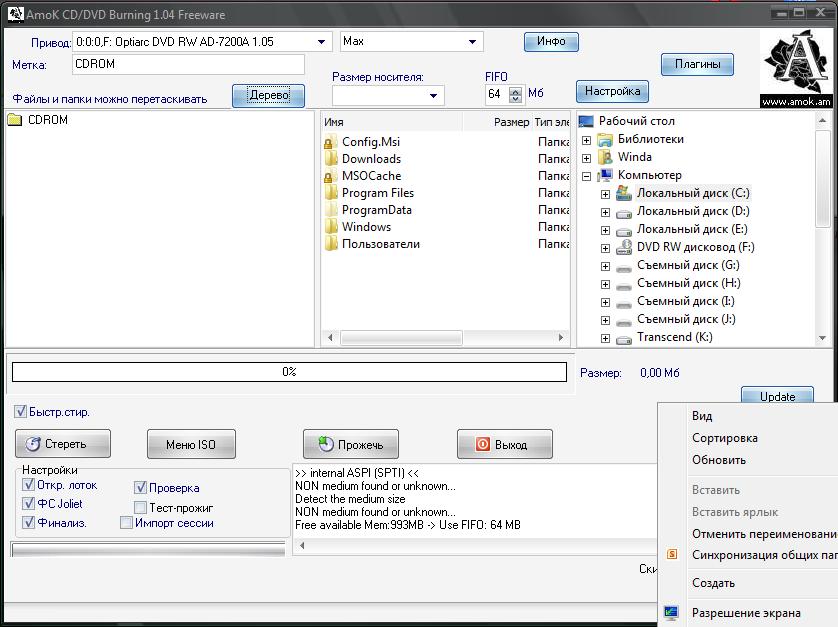Choose Отменить переименование in context menu
This screenshot has height=627, width=838.
(x=748, y=533)
